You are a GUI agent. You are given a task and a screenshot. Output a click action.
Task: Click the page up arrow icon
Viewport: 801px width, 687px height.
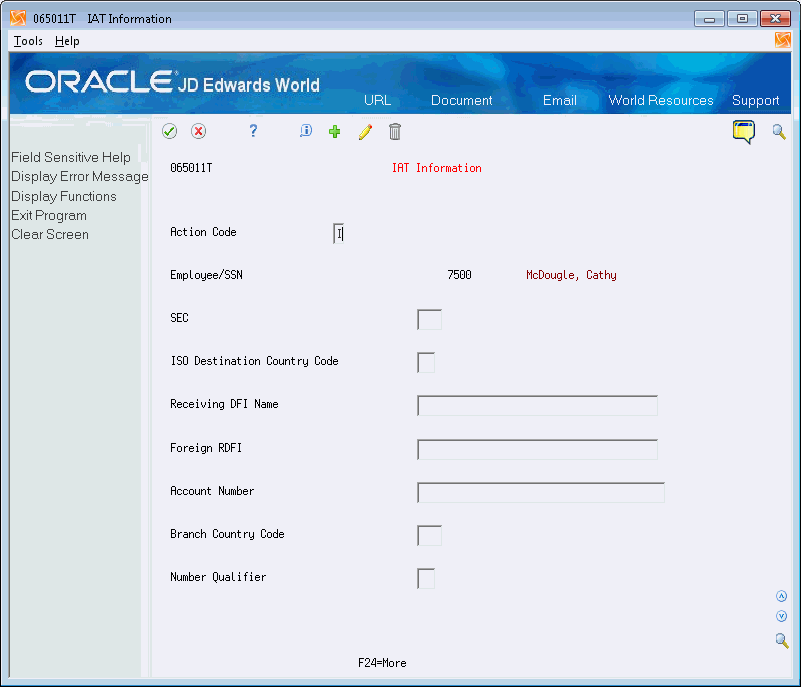point(781,596)
